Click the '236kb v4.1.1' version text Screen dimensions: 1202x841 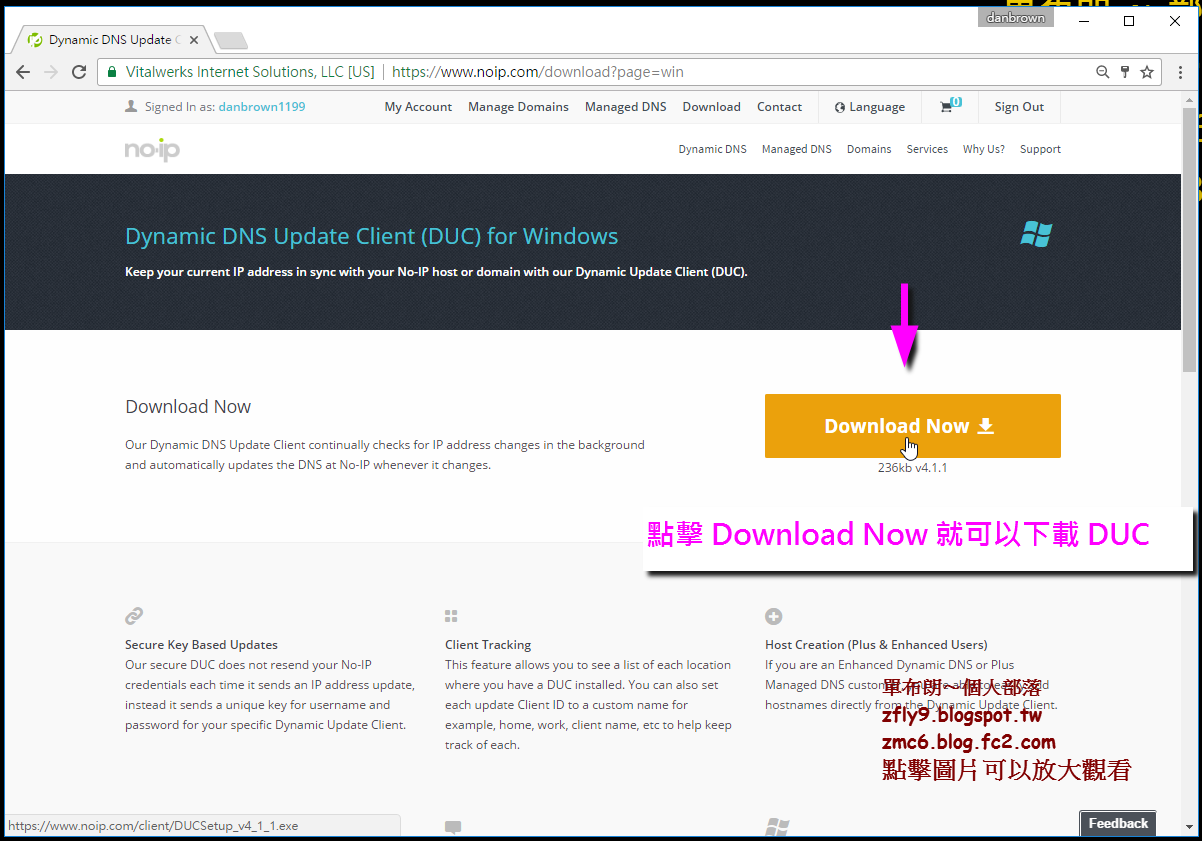[912, 468]
